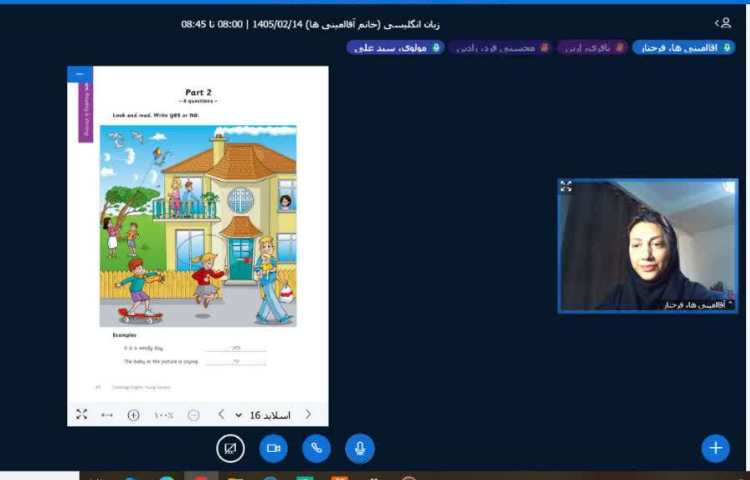
Task: Toggle screen sharing button
Action: 230,448
